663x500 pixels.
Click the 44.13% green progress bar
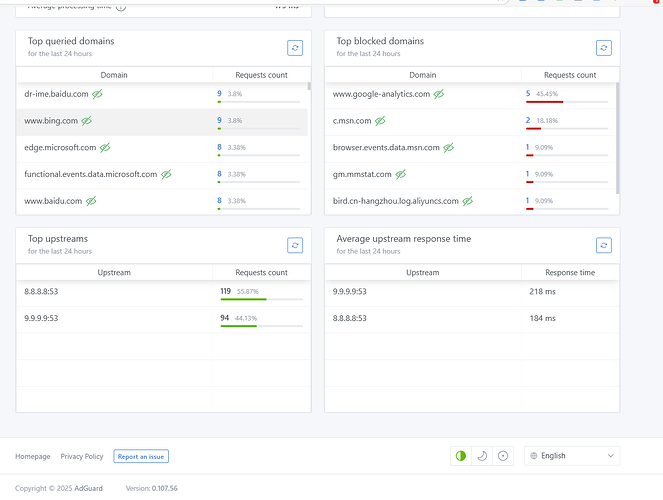[239, 326]
